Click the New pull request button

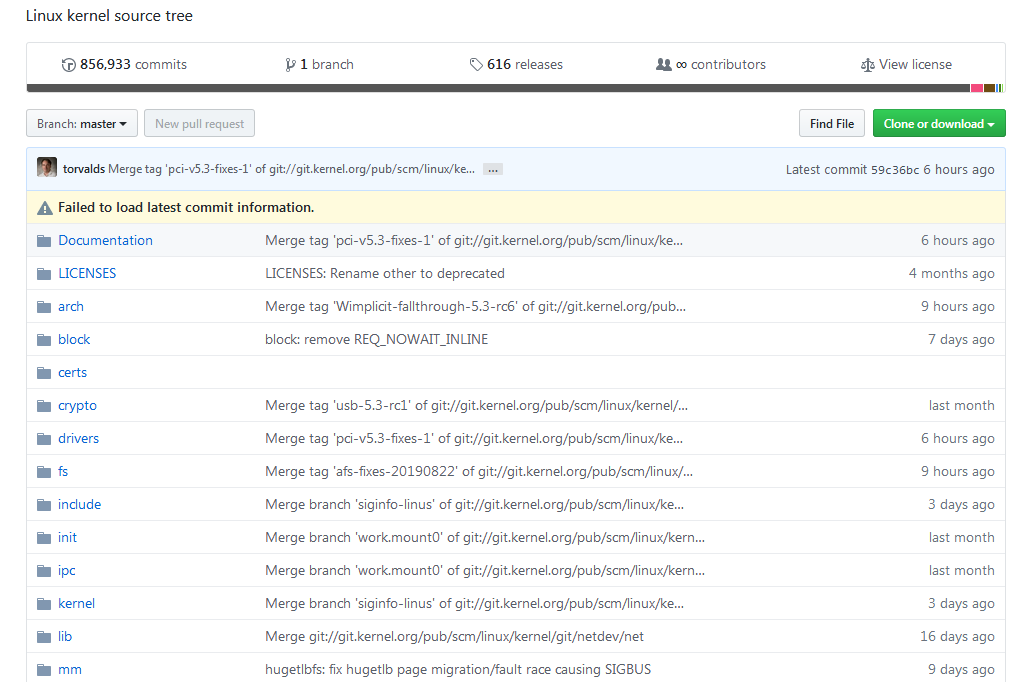(x=199, y=123)
